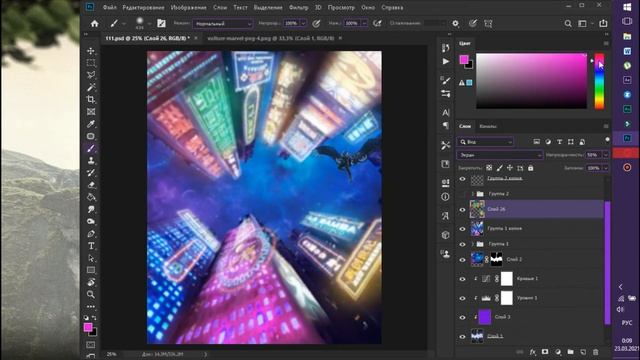The width and height of the screenshot is (640, 360).
Task: Click the Home icon in options bar
Action: pyautogui.click(x=94, y=24)
